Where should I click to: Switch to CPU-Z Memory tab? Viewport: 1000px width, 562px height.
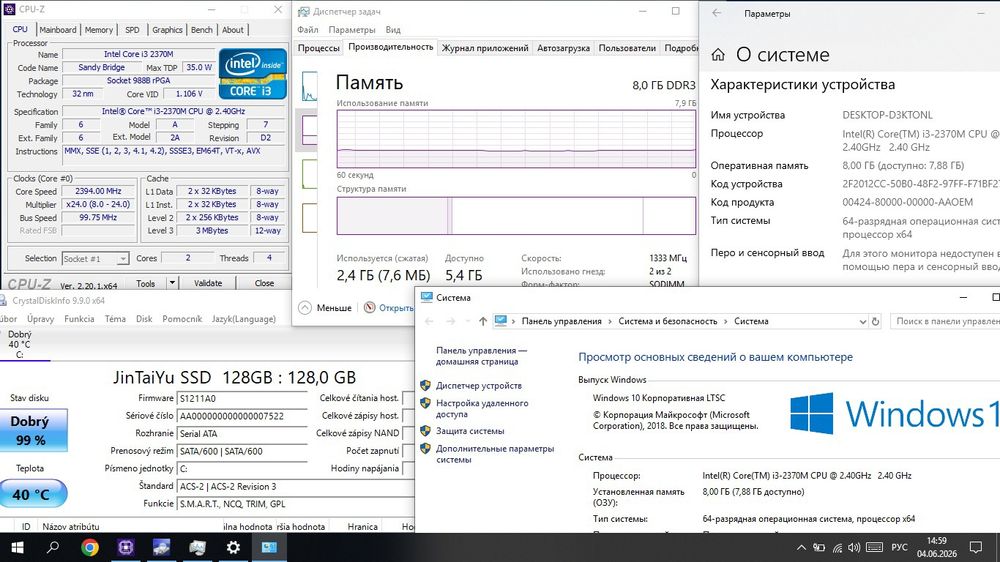pos(99,29)
